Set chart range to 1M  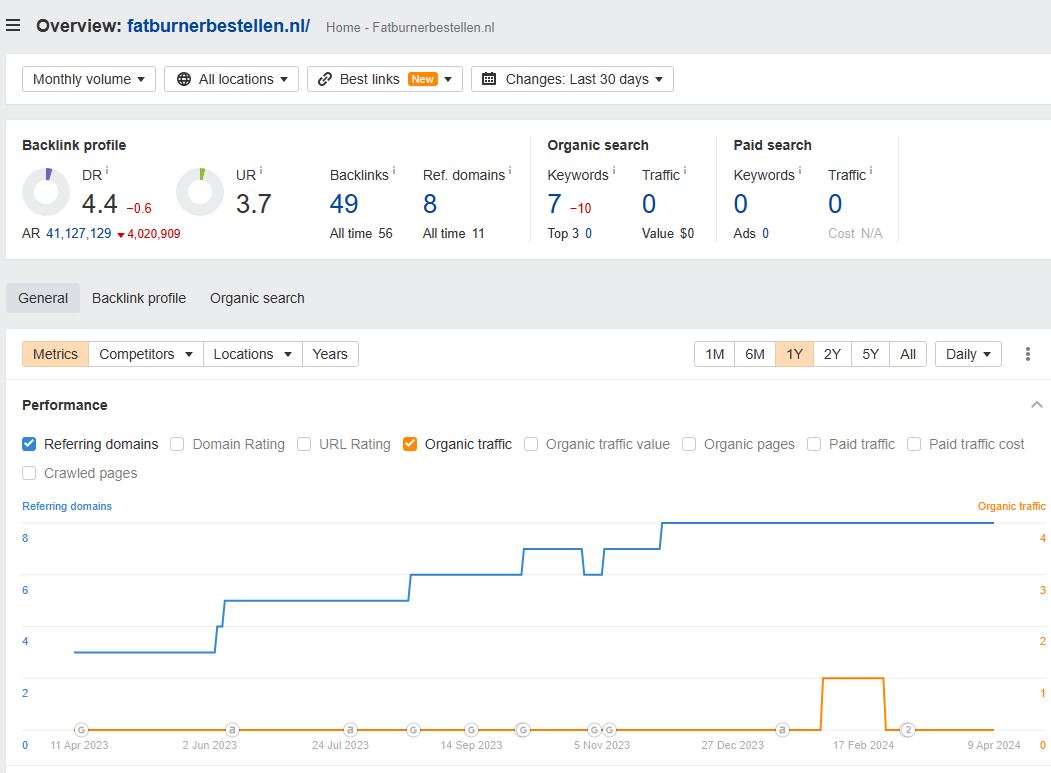click(715, 354)
